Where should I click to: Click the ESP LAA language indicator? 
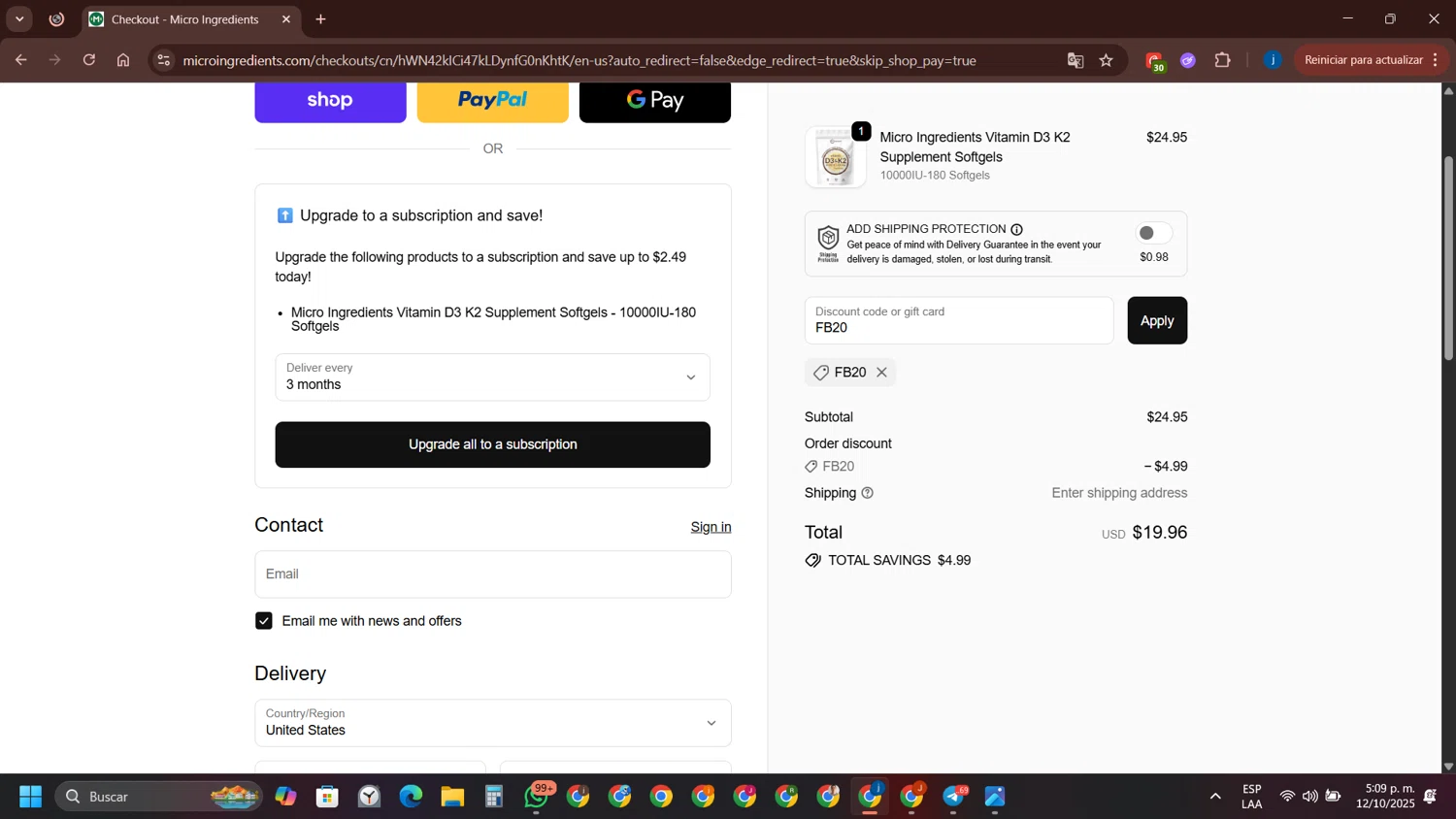pos(1252,797)
